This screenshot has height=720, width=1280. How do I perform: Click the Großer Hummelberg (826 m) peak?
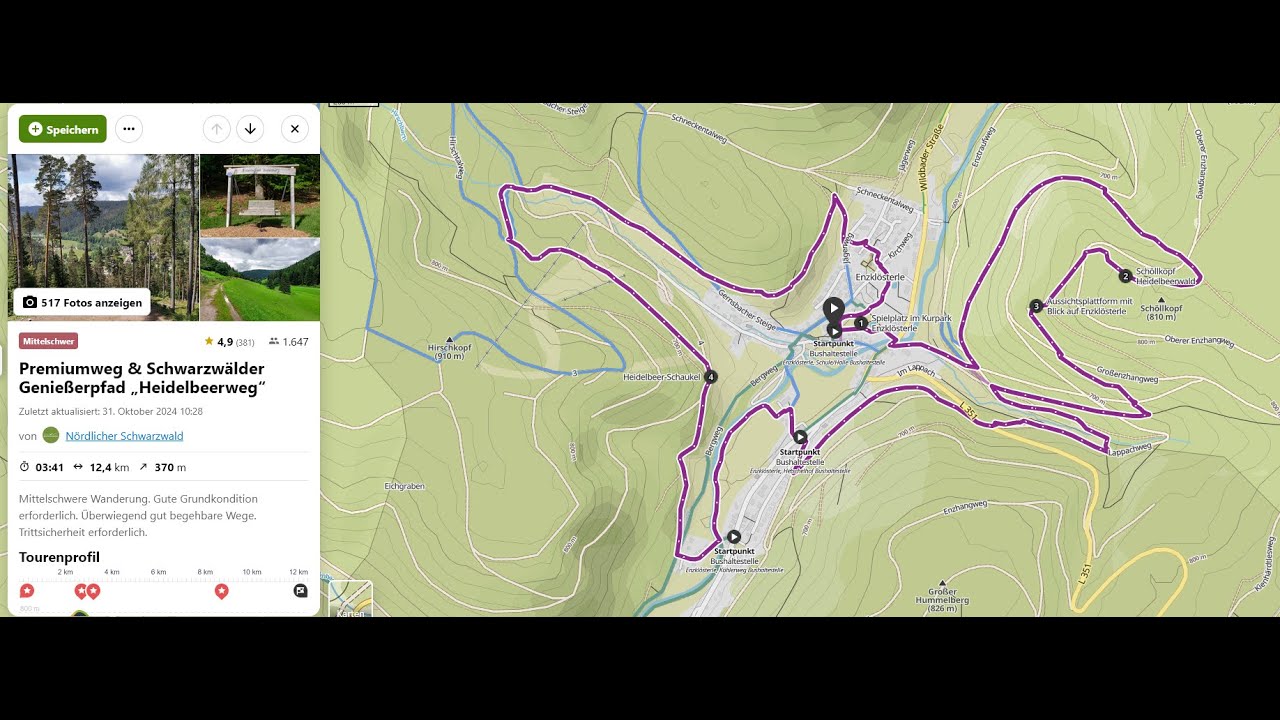pos(942,598)
